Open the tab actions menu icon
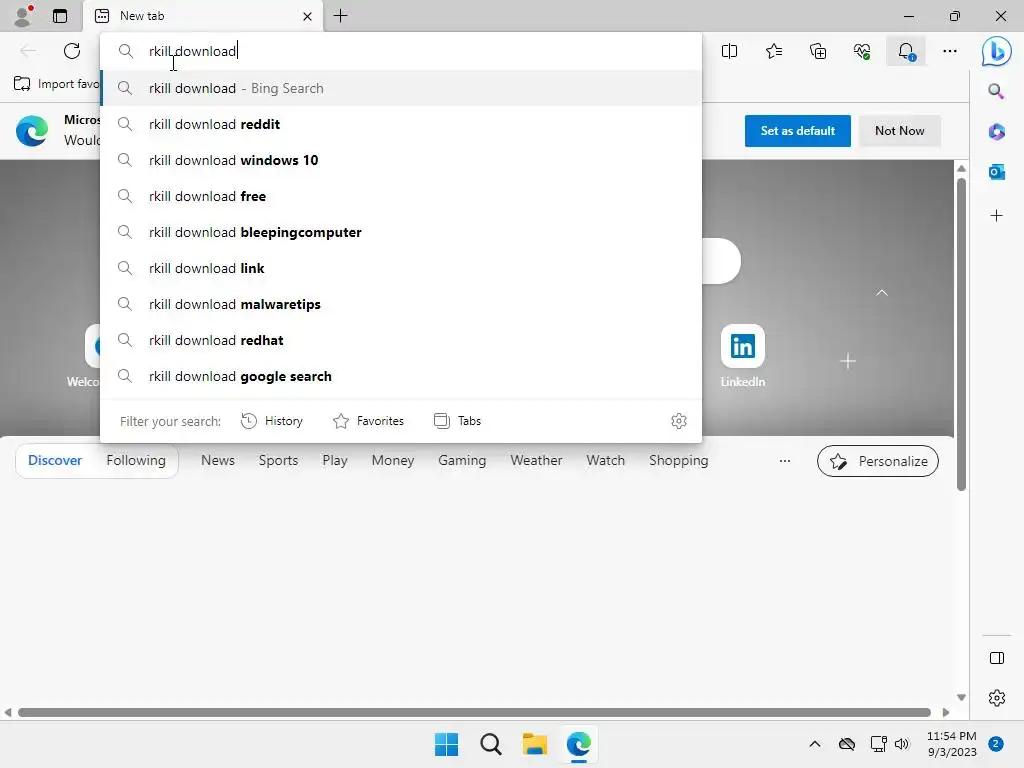The image size is (1024, 768). tap(60, 16)
